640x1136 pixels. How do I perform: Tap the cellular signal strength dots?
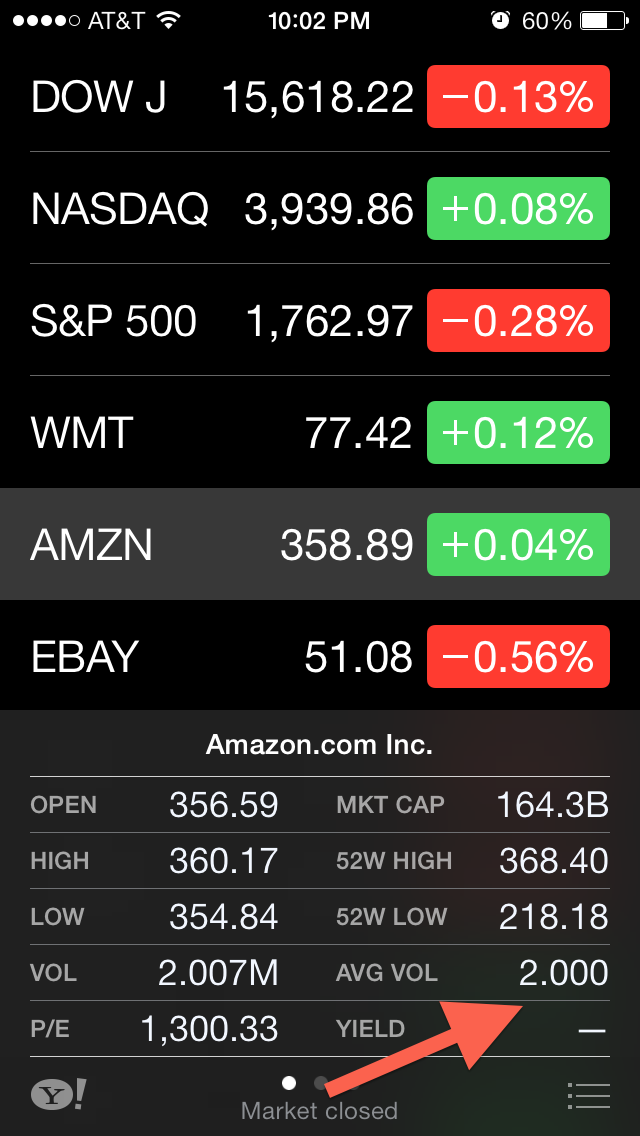[x=42, y=20]
